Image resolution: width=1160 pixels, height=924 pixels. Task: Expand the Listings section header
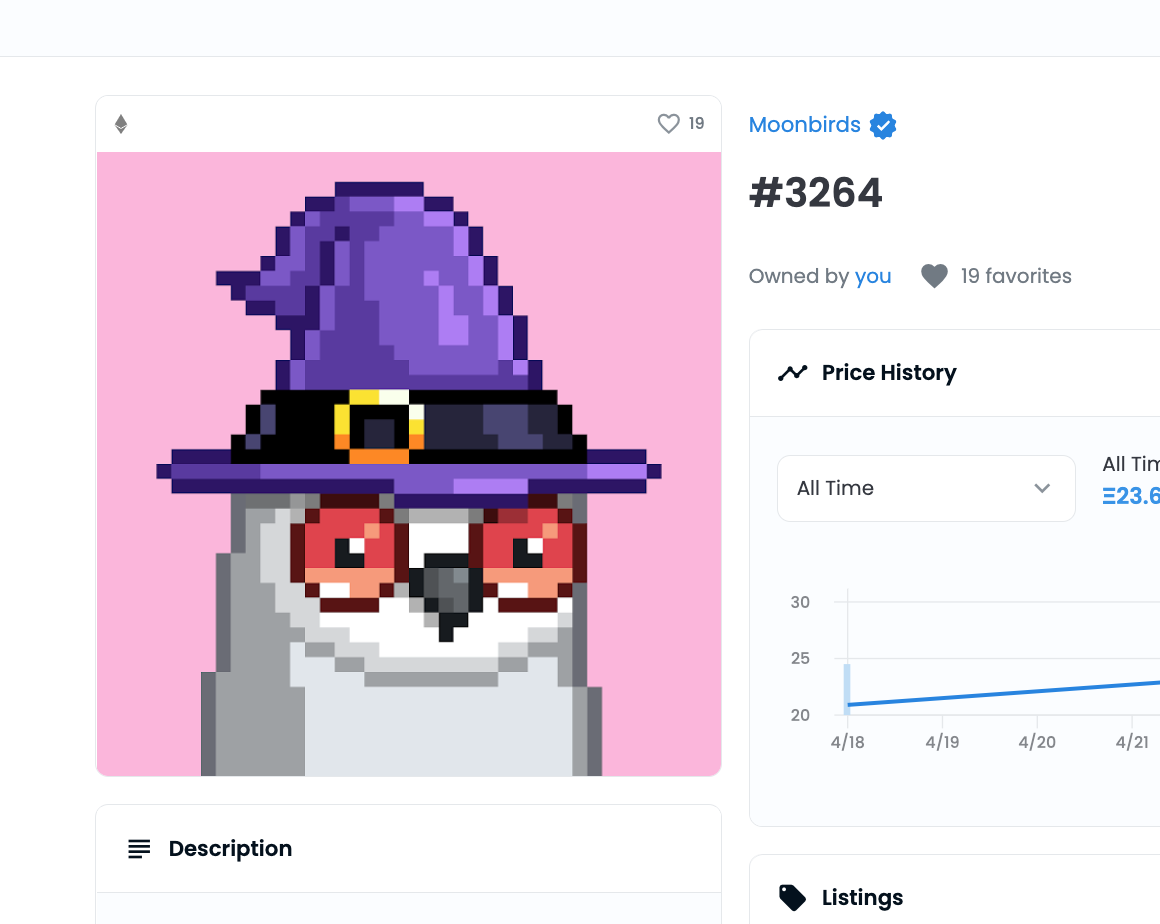pos(955,897)
